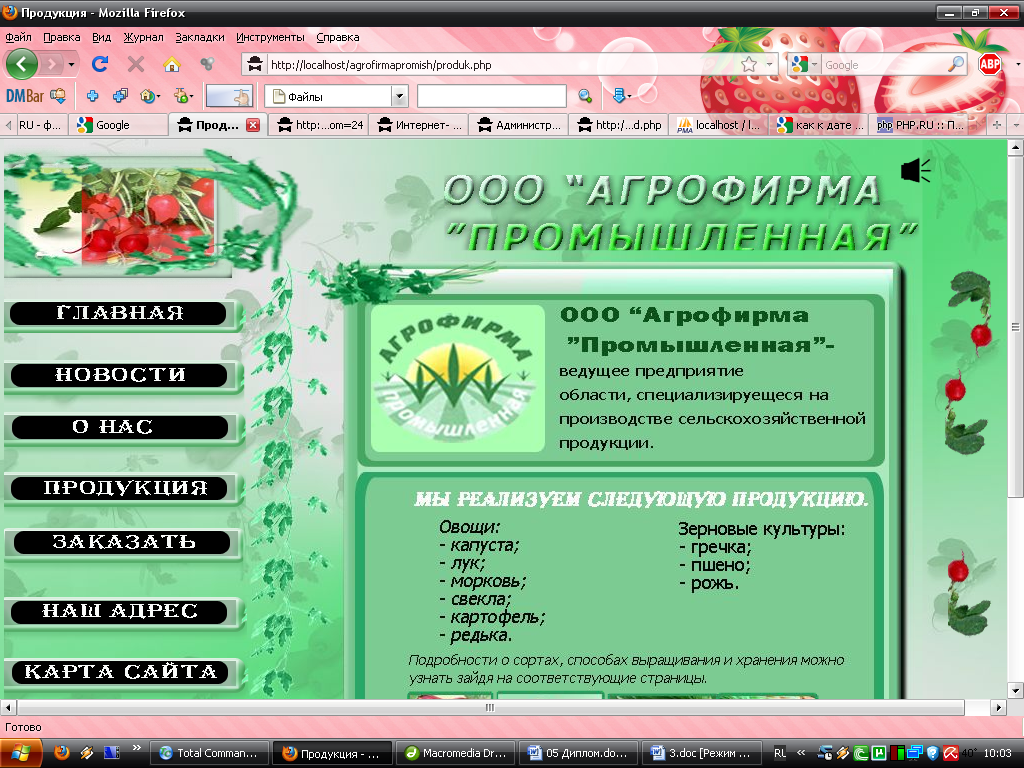Expand hidden tray icons chevron
This screenshot has width=1024, height=768.
(801, 753)
